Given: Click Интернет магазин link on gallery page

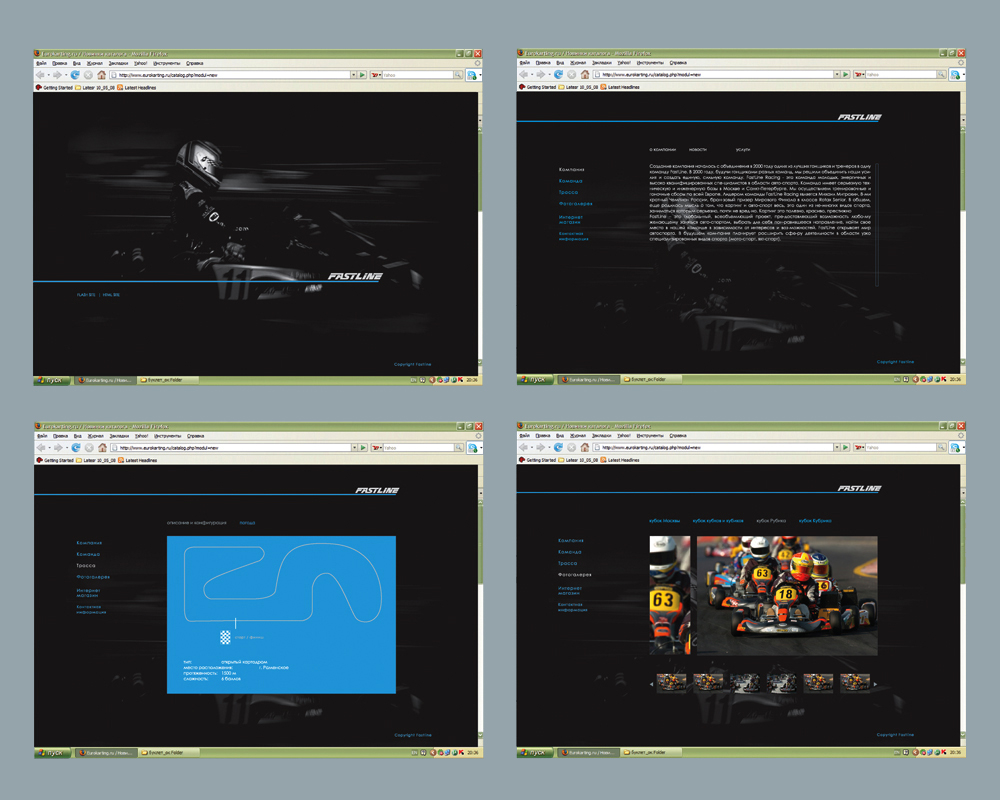Looking at the screenshot, I should tap(570, 591).
